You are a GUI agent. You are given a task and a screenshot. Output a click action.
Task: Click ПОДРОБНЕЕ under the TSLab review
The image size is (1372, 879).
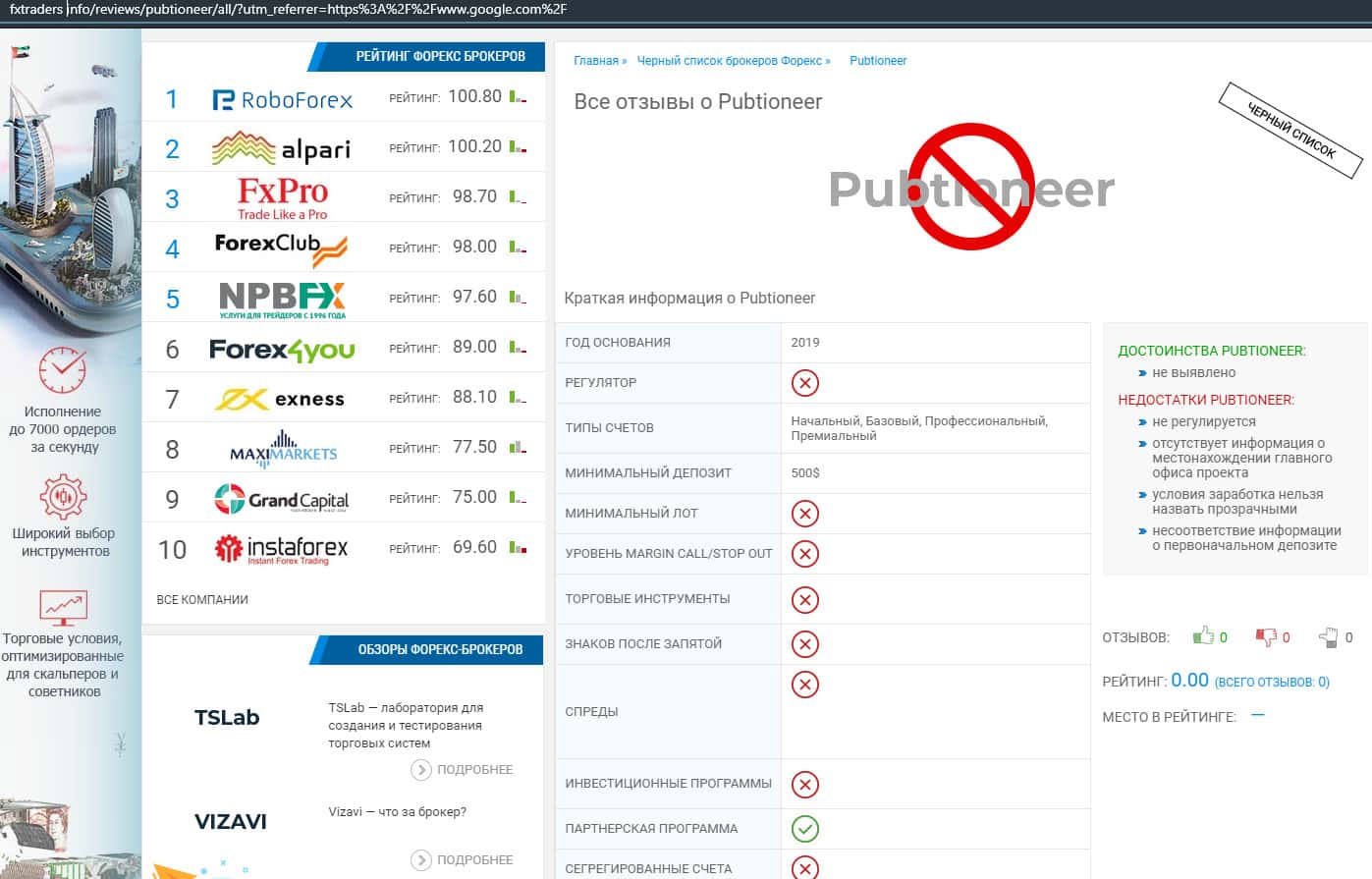click(x=463, y=770)
